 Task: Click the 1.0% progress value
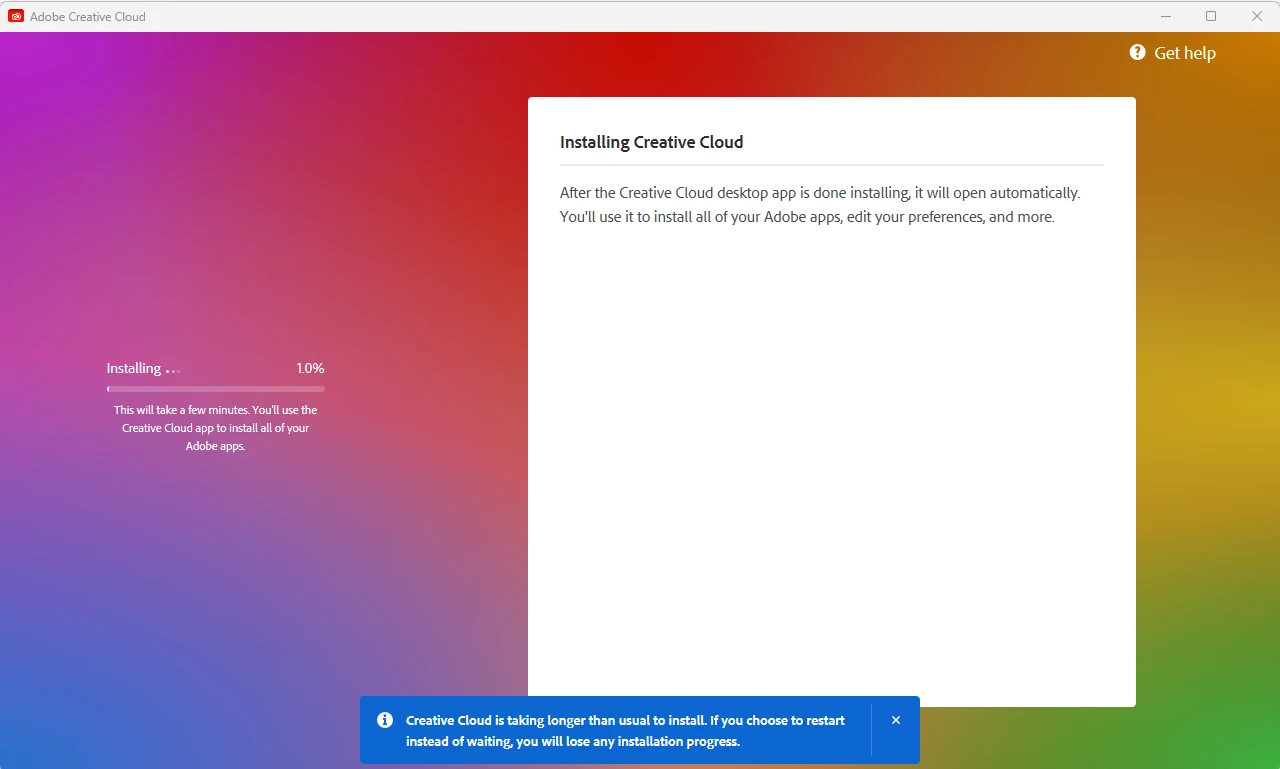click(310, 368)
